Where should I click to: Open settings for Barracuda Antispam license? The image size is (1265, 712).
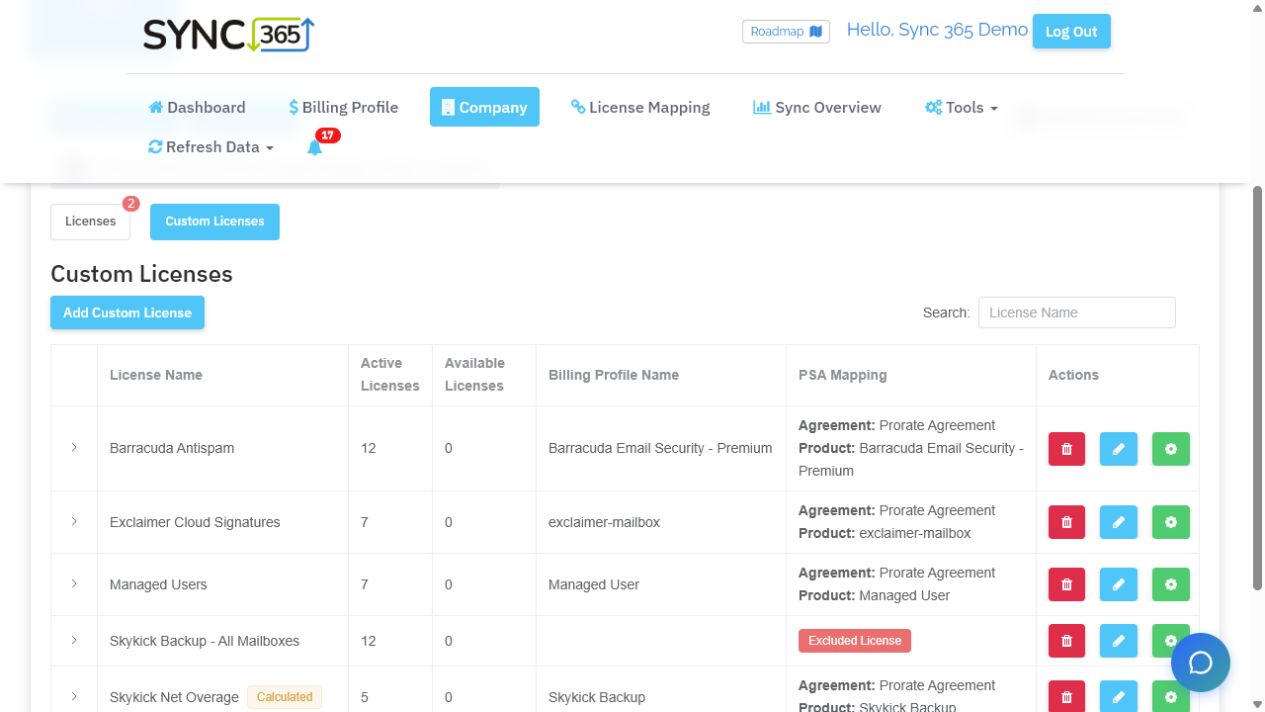click(x=1170, y=449)
